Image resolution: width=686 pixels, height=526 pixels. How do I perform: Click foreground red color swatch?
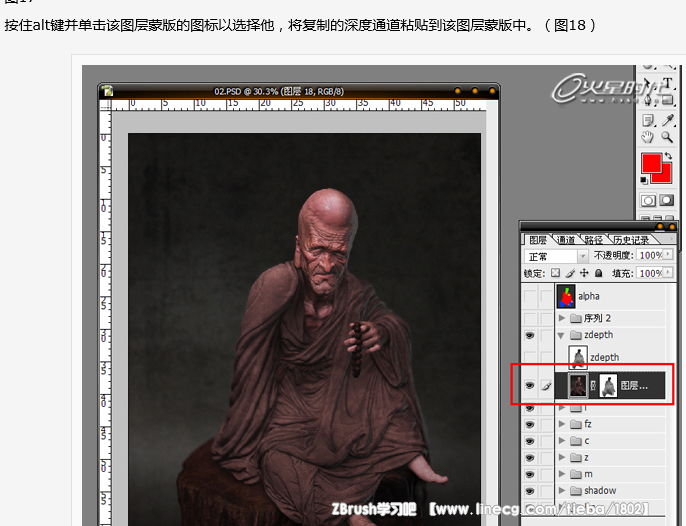point(651,163)
